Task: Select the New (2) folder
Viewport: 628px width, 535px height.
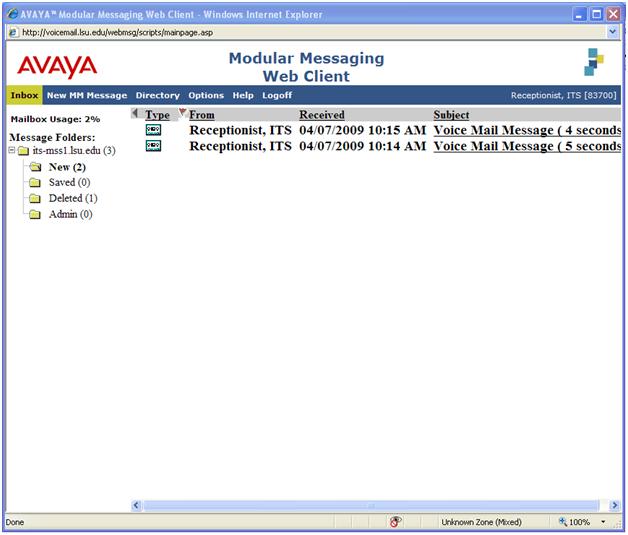Action: pos(67,167)
